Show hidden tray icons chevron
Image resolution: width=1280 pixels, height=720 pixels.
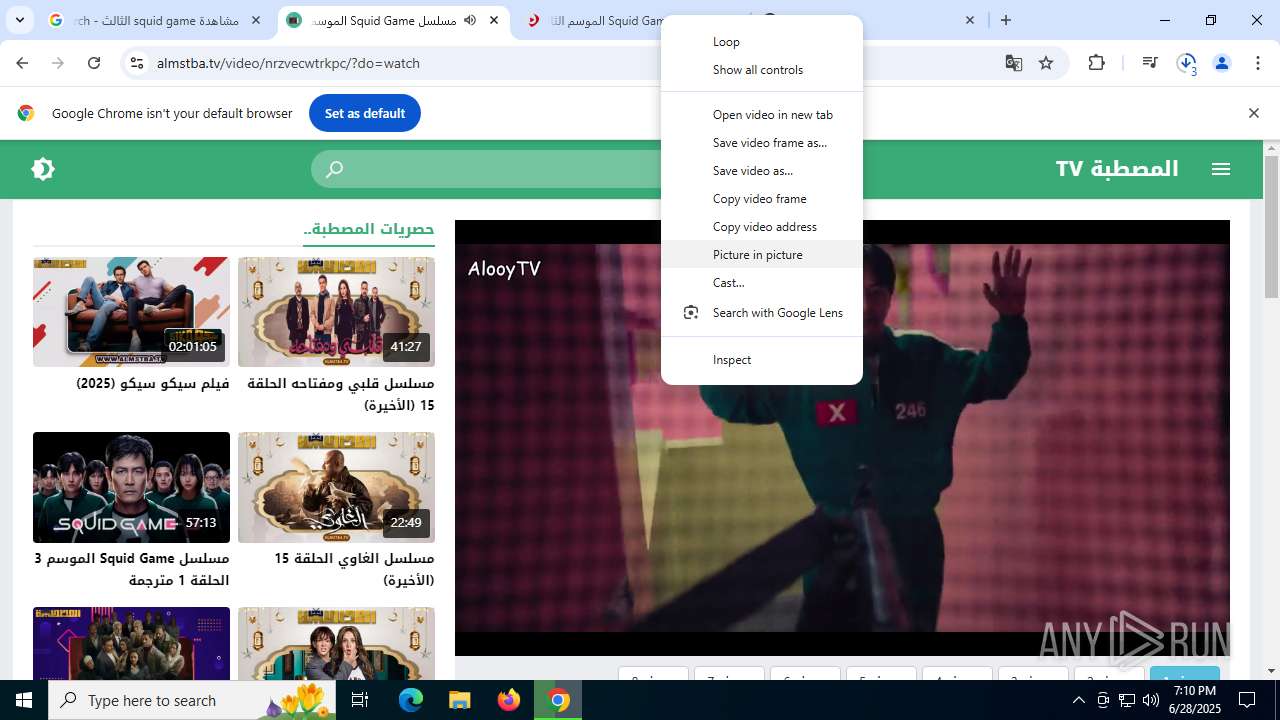point(1078,700)
